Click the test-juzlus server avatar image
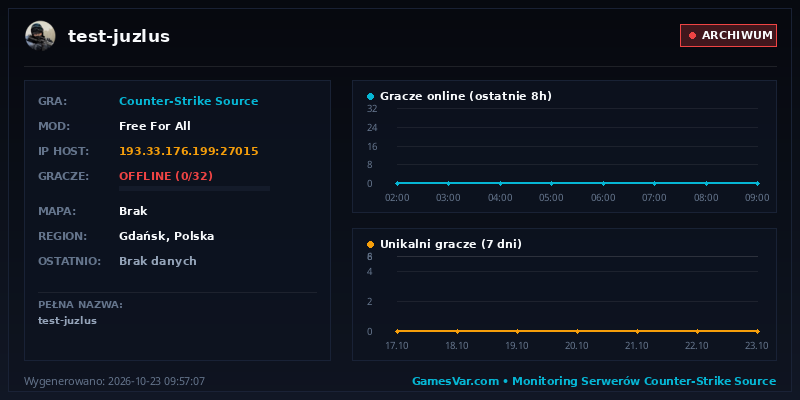Screen dimensions: 800x400 (40, 36)
